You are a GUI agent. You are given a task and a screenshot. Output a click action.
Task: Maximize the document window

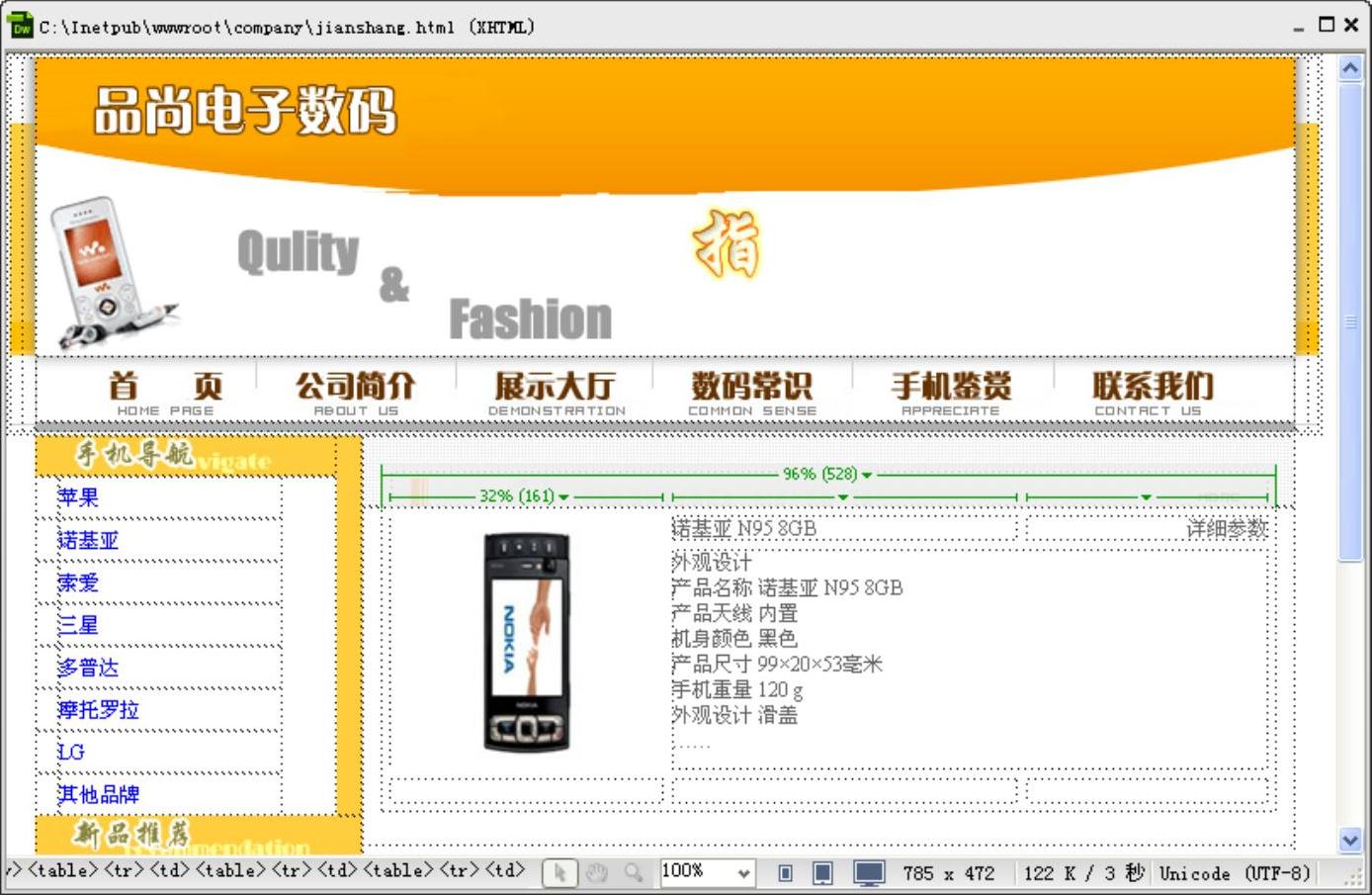click(x=1327, y=25)
